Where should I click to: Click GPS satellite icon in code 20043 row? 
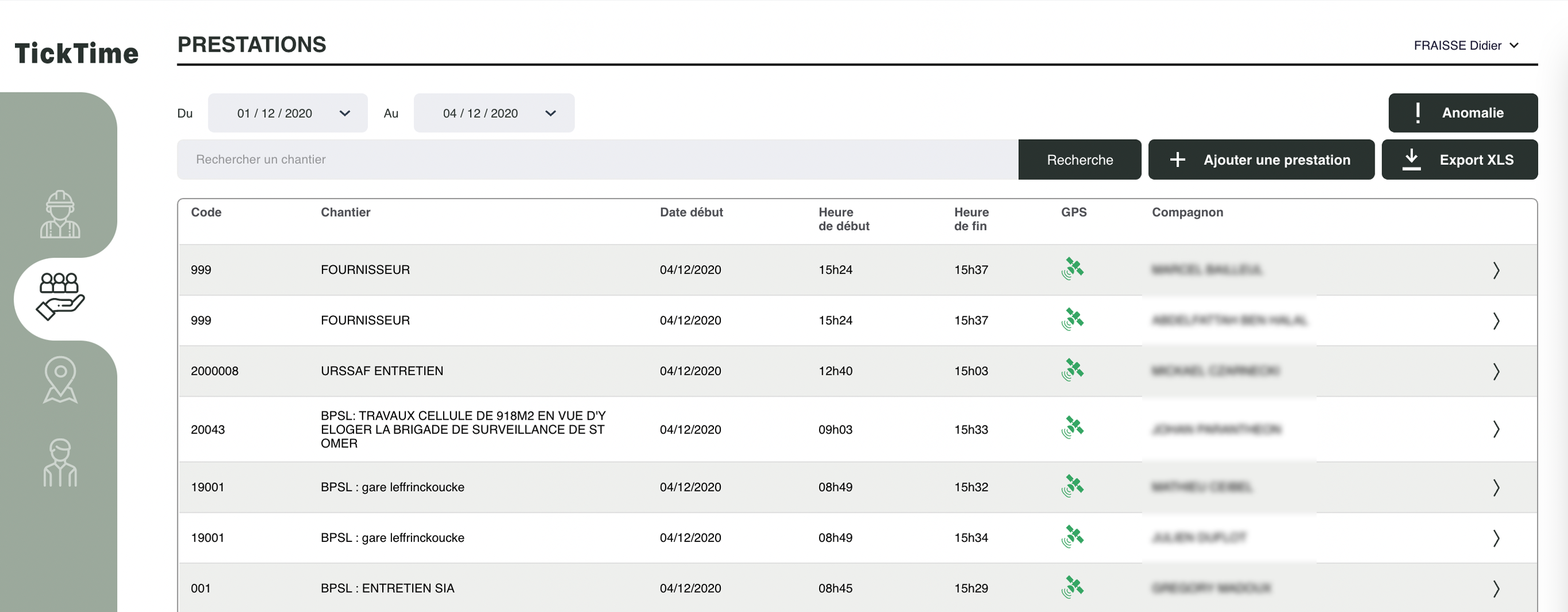[1073, 428]
